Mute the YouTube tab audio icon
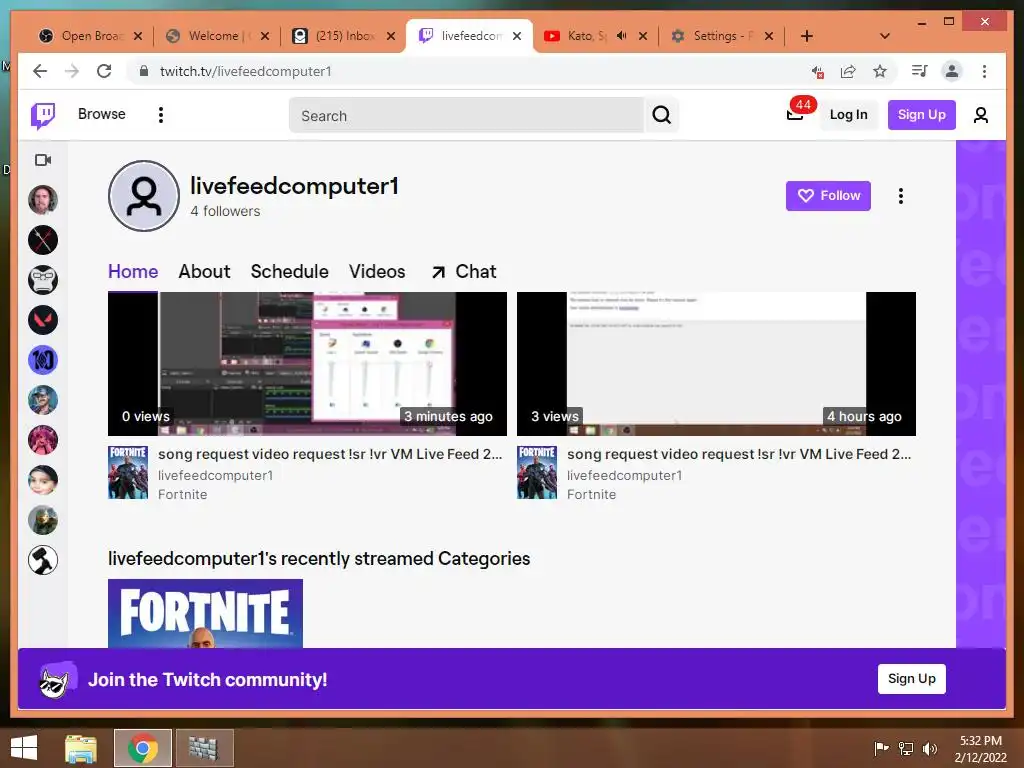This screenshot has height=768, width=1024. 622,36
